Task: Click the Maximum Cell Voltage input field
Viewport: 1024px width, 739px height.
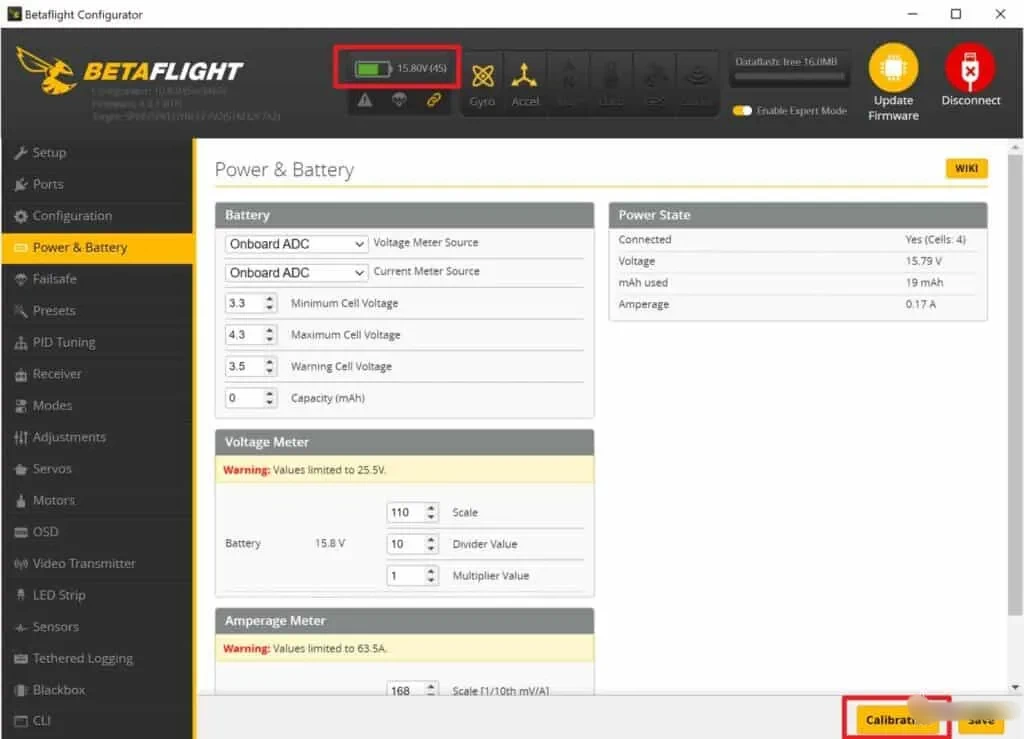Action: pyautogui.click(x=251, y=335)
